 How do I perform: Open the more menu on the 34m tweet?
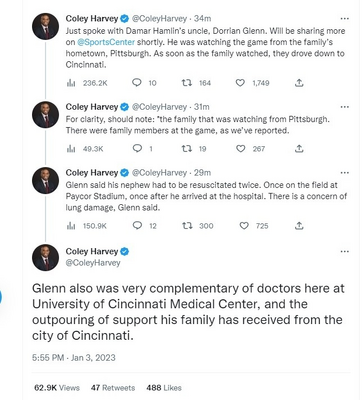point(345,18)
